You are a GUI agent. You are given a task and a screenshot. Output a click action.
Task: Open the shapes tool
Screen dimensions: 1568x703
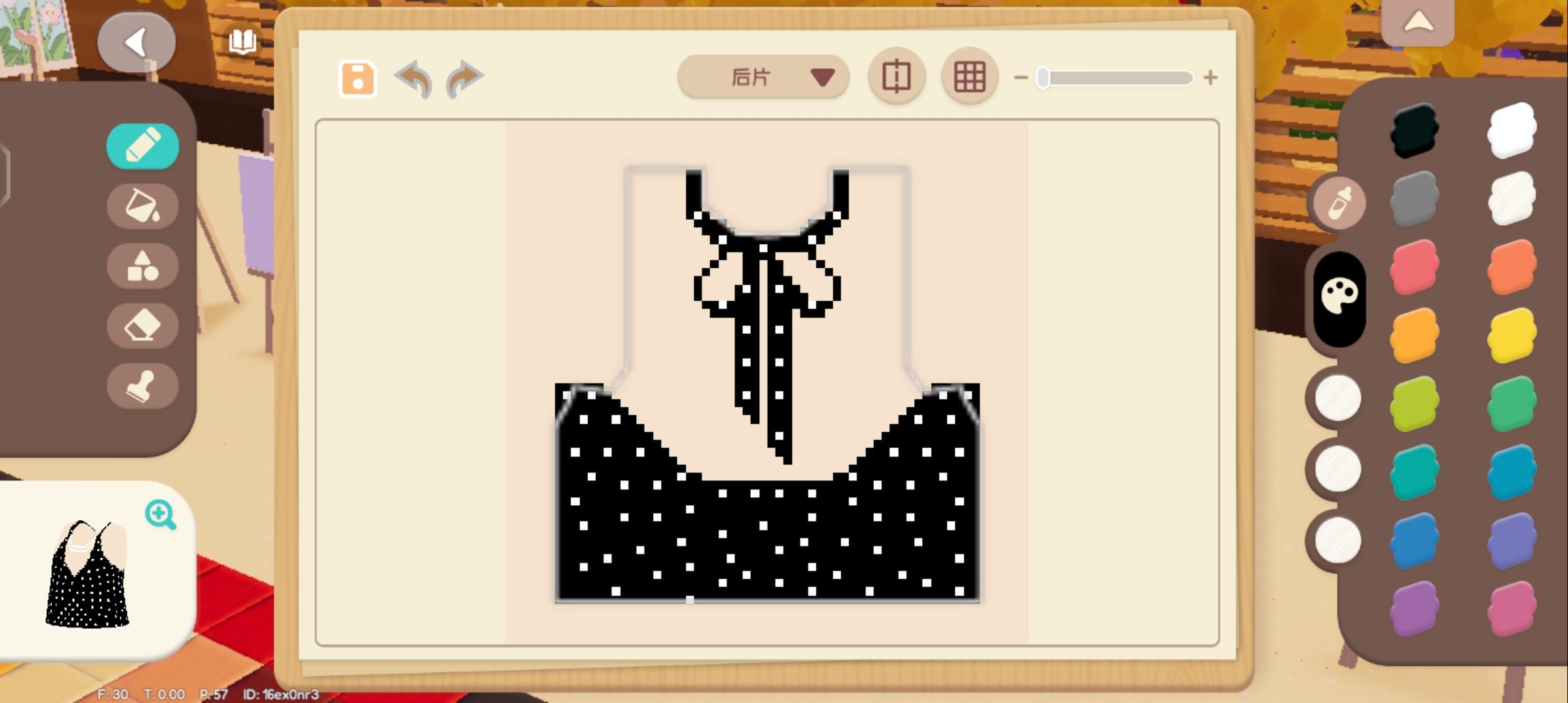click(x=142, y=266)
